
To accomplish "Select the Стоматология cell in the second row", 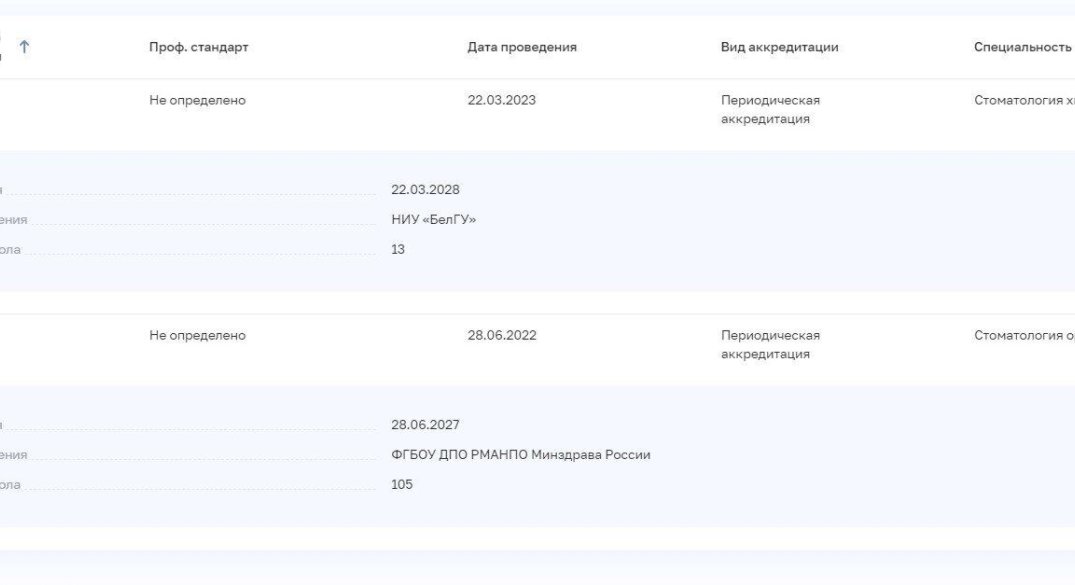I will [x=1024, y=335].
